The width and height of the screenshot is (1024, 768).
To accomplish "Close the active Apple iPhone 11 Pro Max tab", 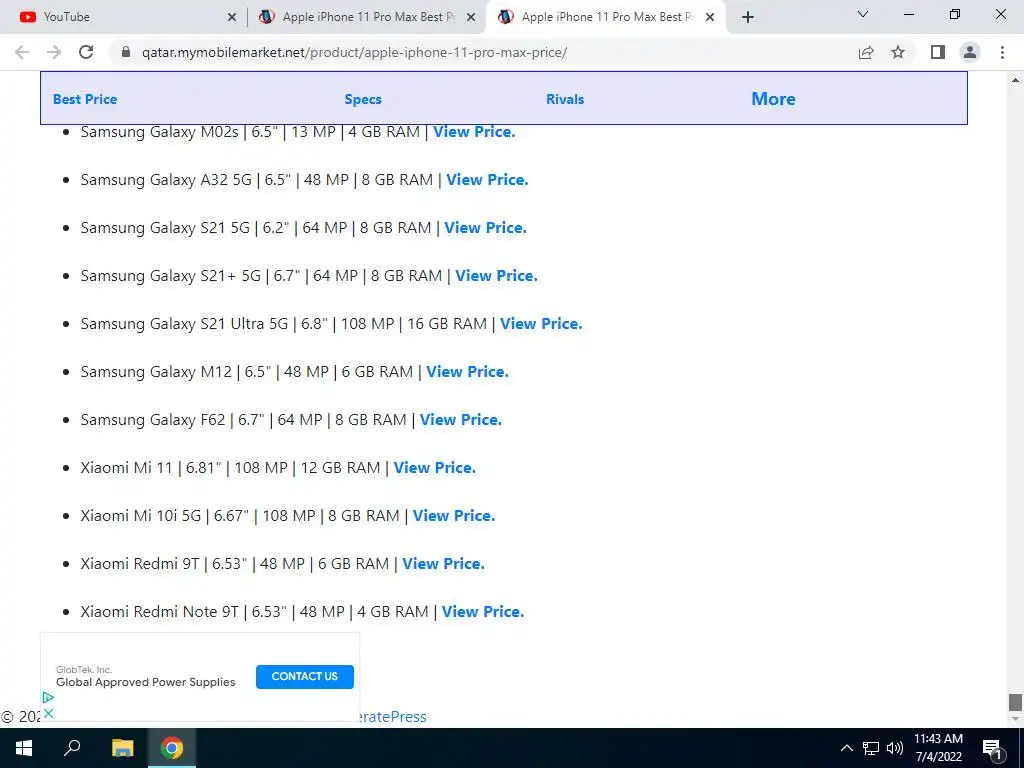I will (710, 17).
